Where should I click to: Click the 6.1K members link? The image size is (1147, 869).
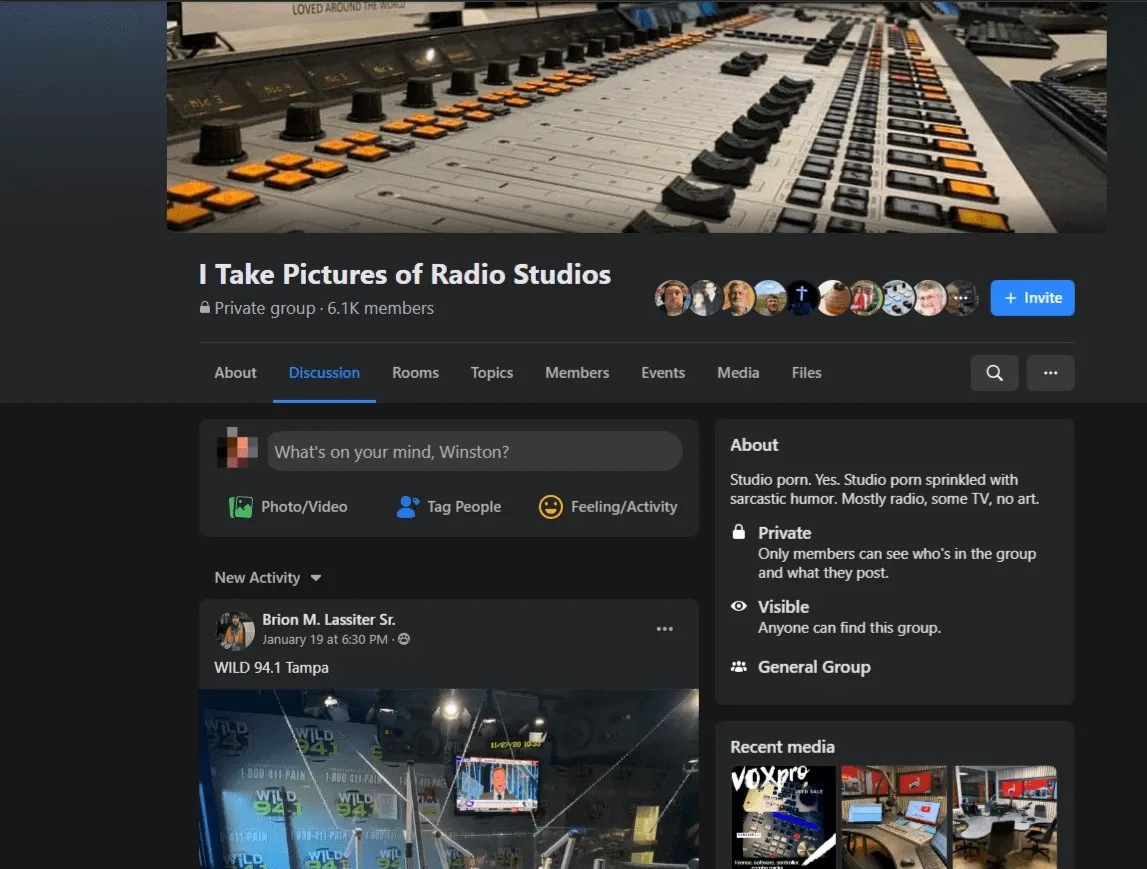[x=380, y=308]
